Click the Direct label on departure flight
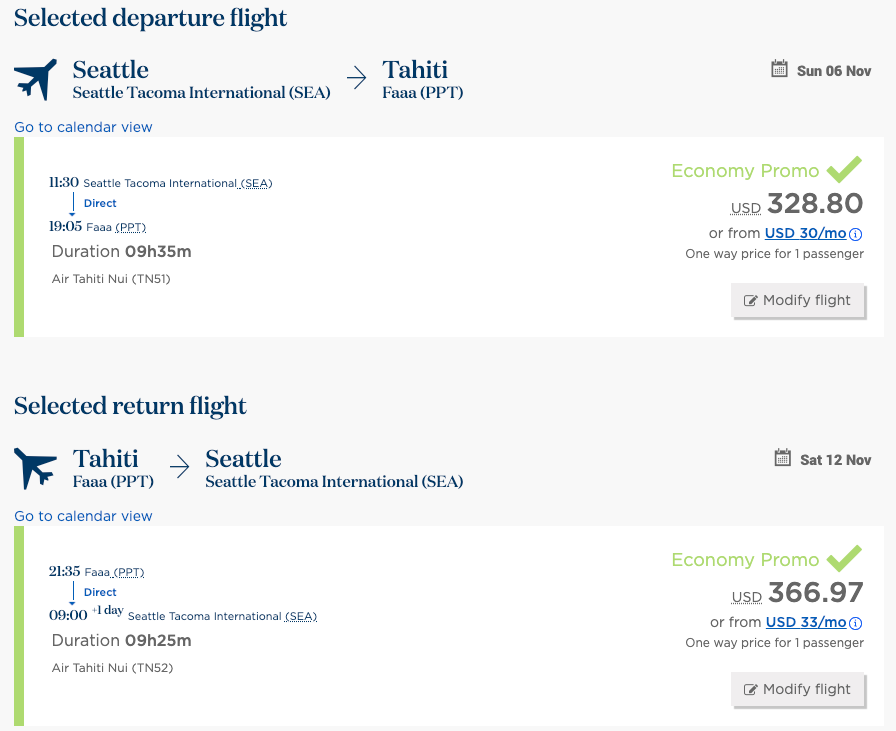 point(100,203)
